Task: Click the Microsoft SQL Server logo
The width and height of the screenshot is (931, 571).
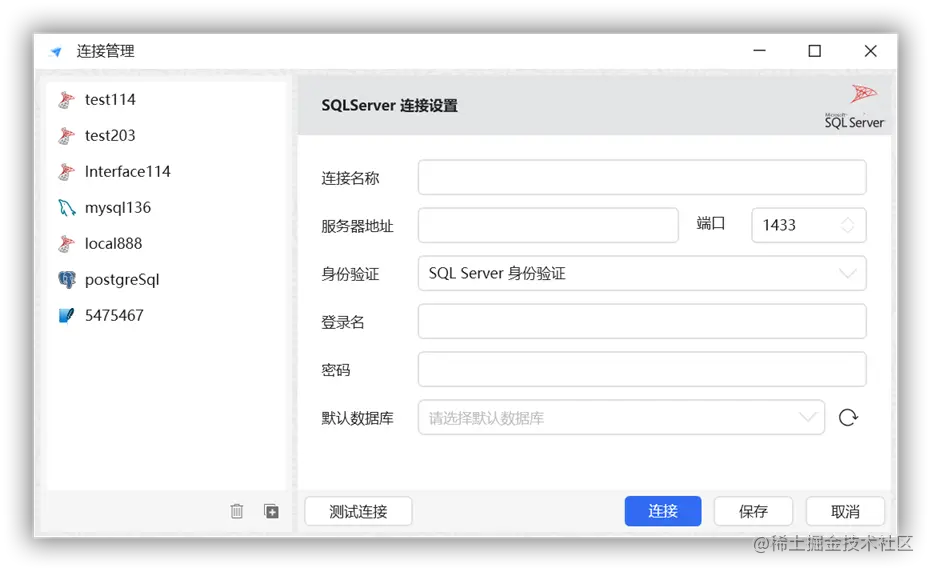Action: click(854, 107)
